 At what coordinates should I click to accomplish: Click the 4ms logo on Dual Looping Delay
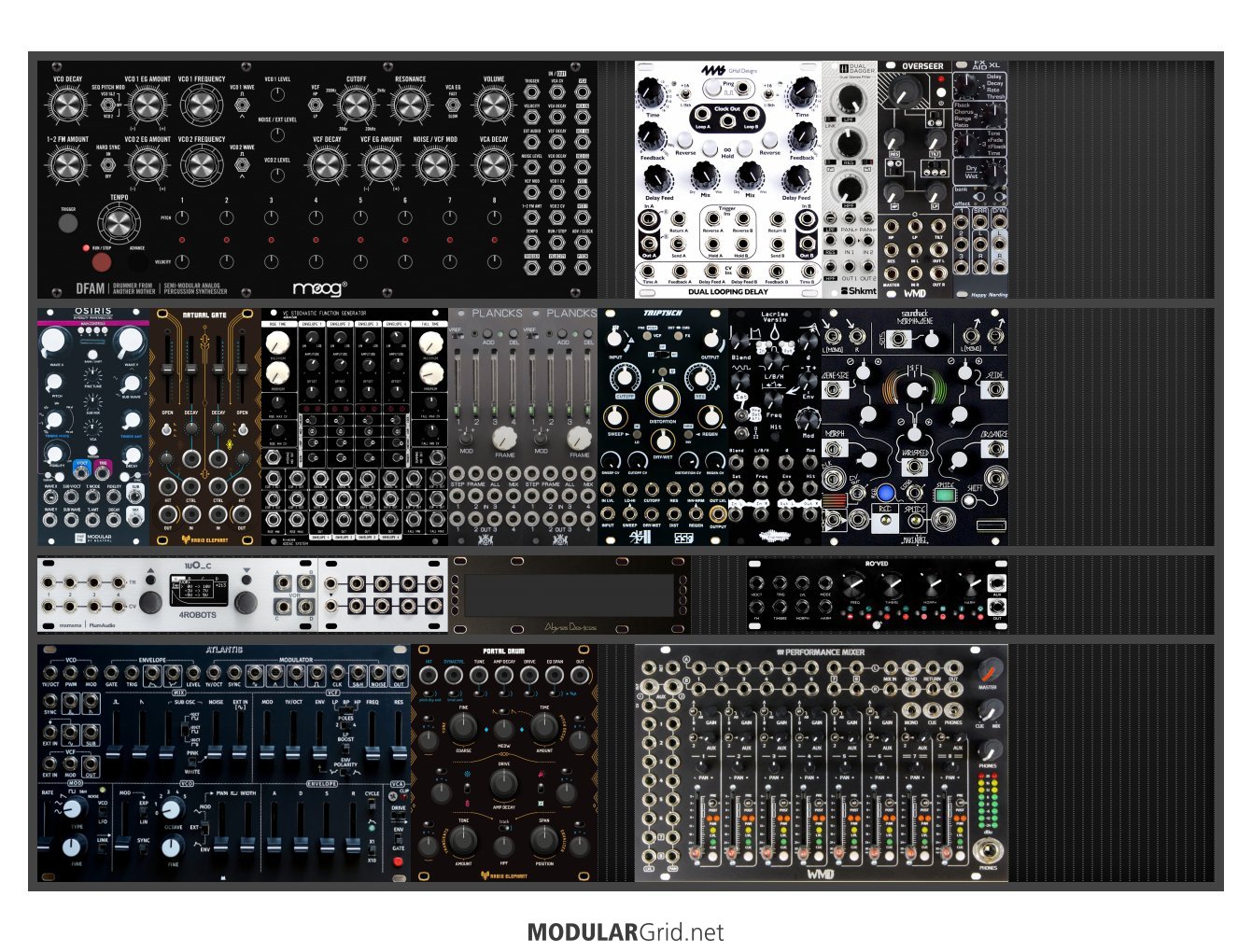point(714,71)
